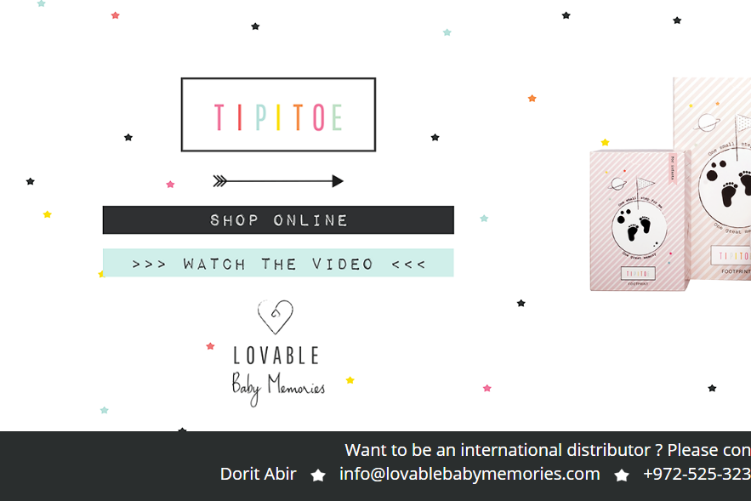Click the Dorit Abir name in footer
The width and height of the screenshot is (751, 501).
point(258,474)
